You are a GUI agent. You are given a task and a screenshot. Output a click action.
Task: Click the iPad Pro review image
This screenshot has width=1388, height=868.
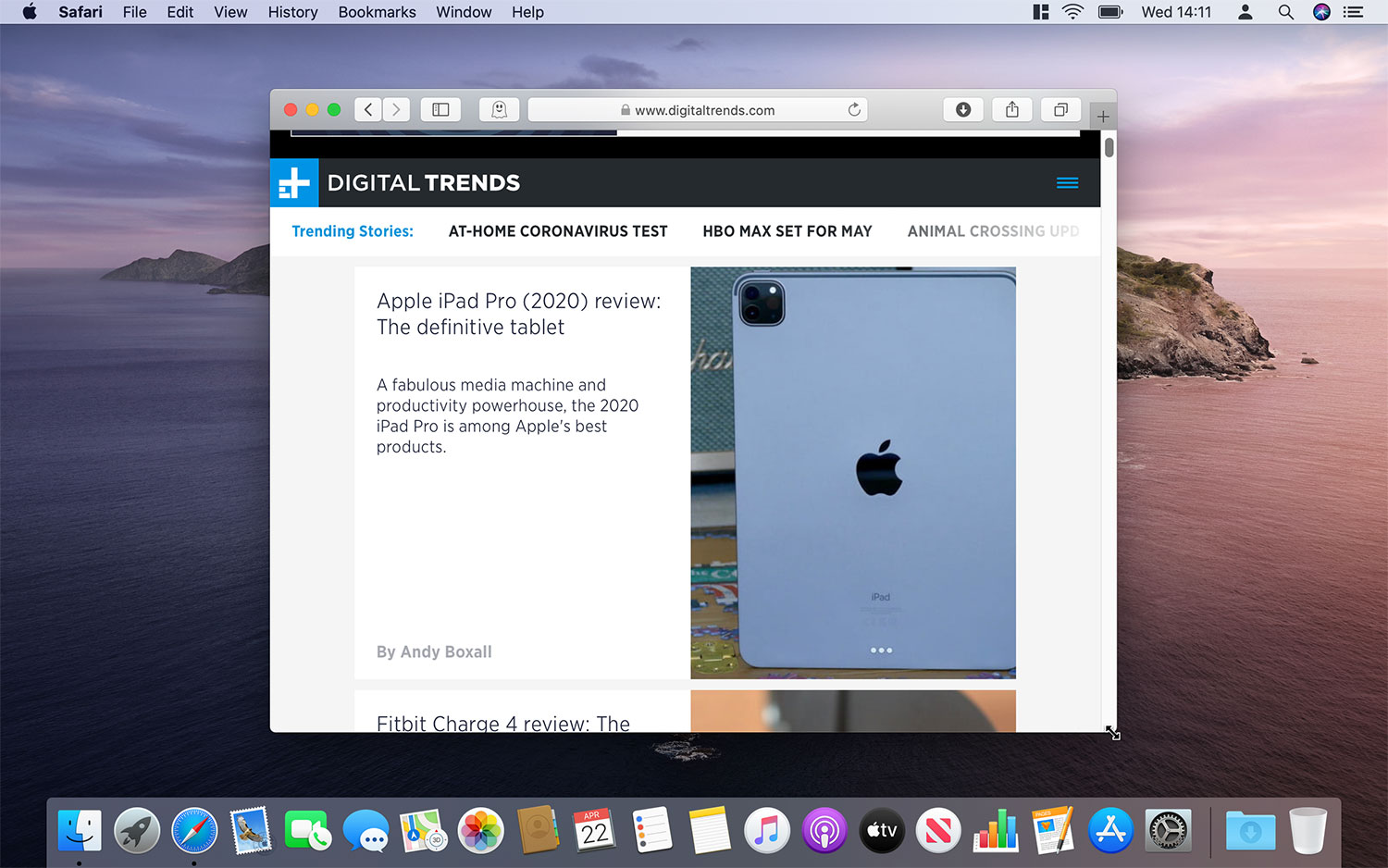852,472
